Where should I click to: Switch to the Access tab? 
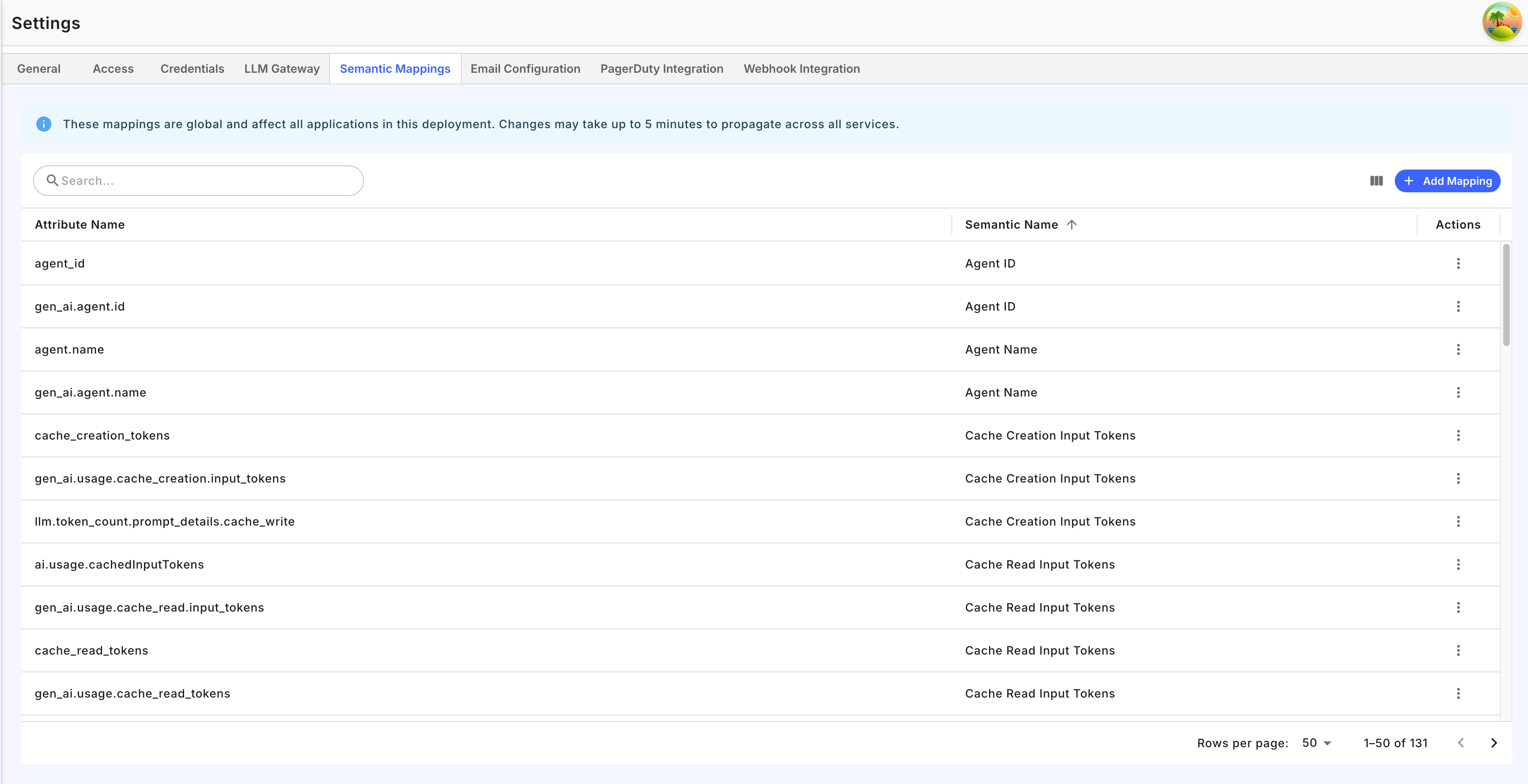(x=113, y=69)
